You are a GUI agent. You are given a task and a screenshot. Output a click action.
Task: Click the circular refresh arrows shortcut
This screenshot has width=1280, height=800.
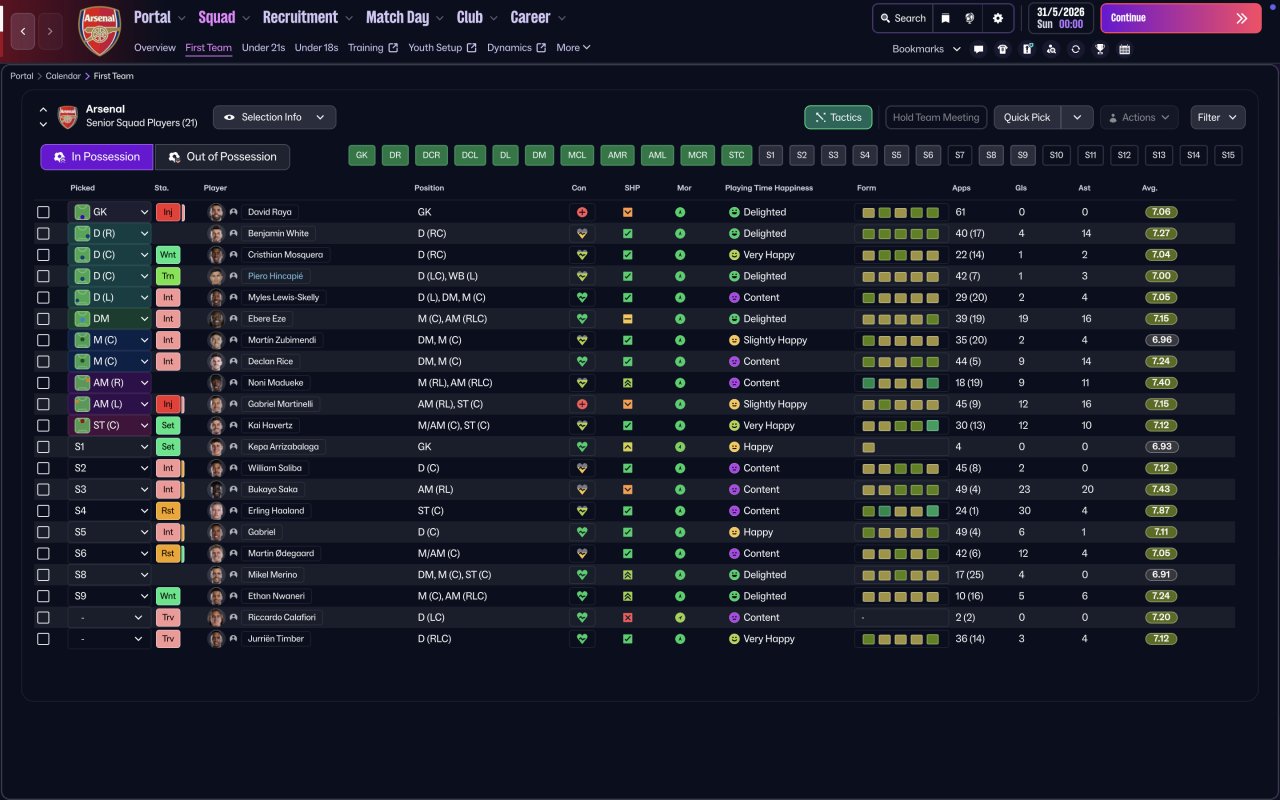(x=1075, y=49)
